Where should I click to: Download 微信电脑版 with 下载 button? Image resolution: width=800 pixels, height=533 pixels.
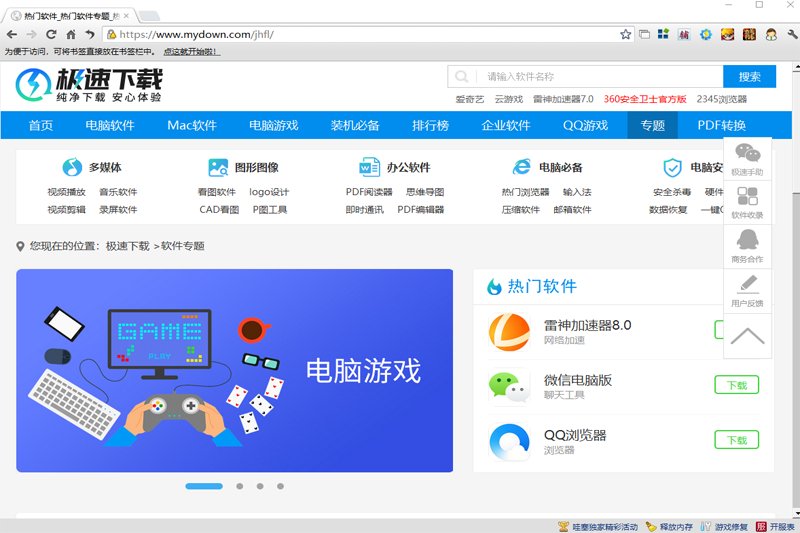(737, 385)
